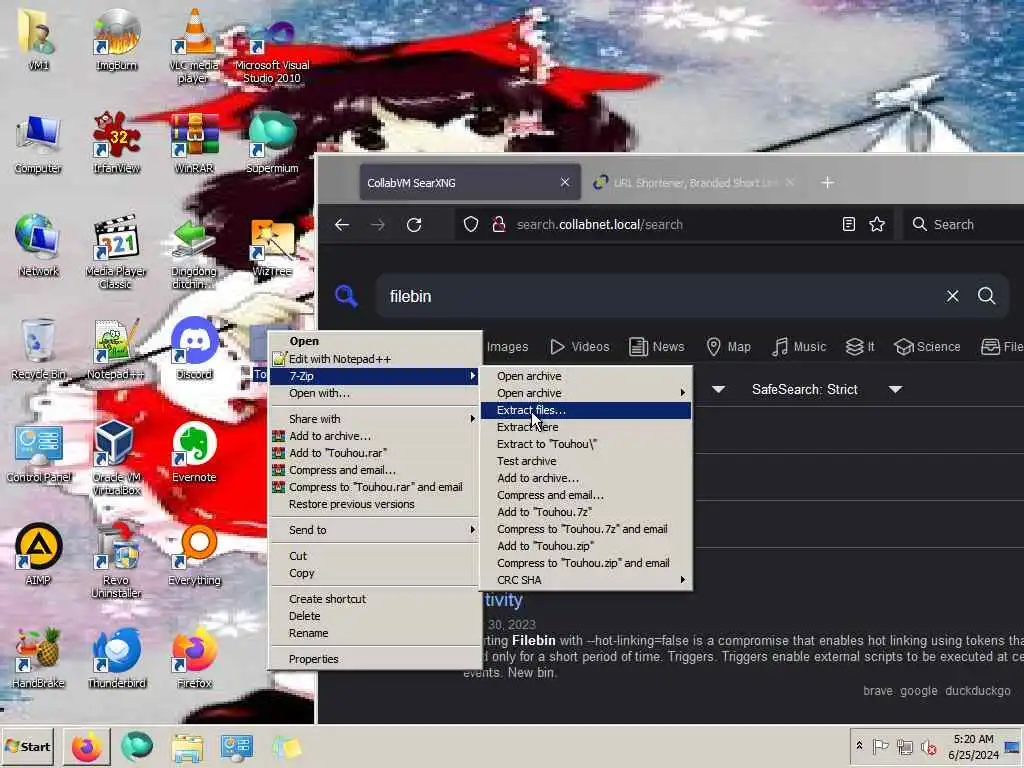Open the ImgBurn desktop shortcut

tap(116, 39)
